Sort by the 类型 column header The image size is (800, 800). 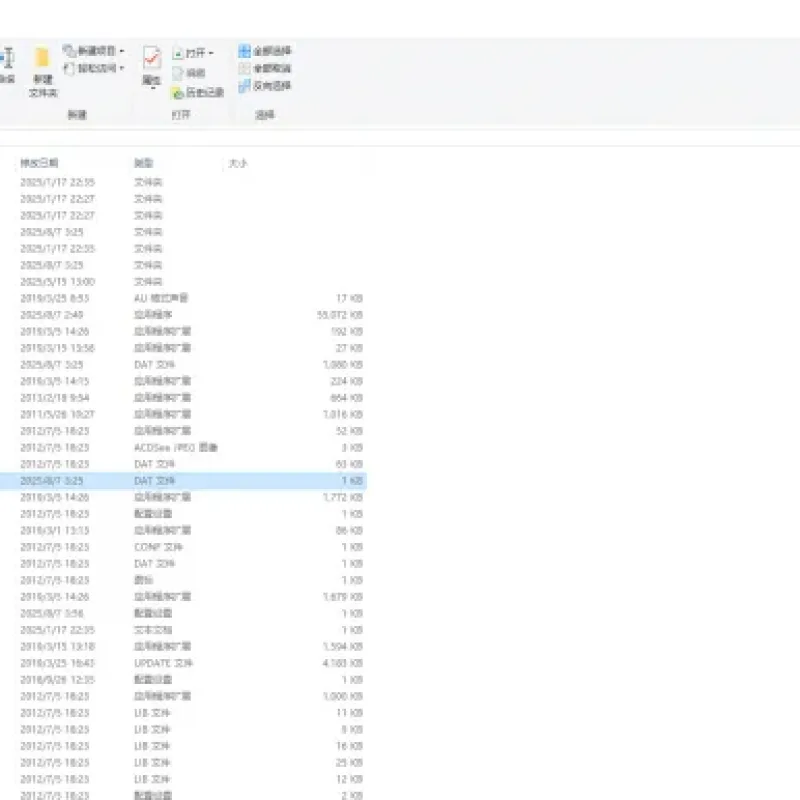(143, 163)
